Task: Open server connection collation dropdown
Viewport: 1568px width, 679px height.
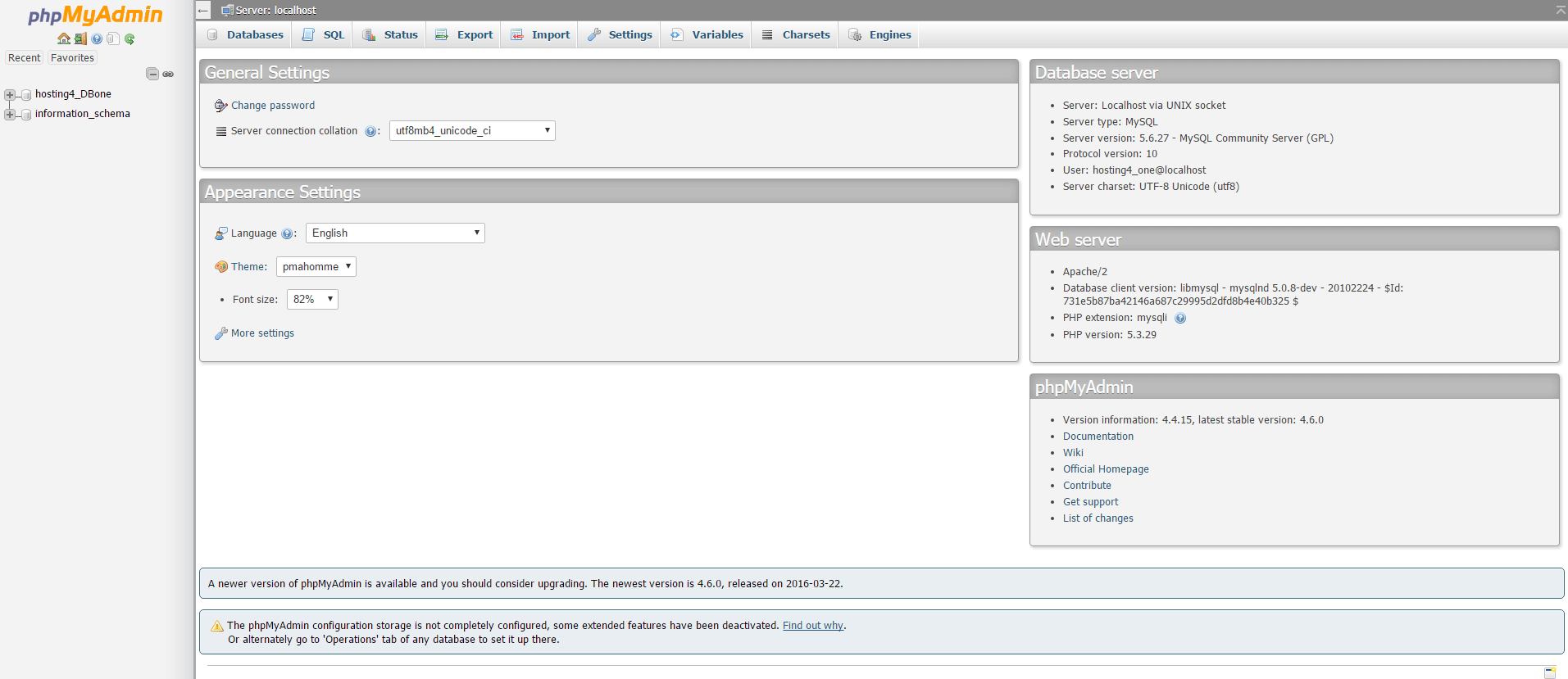Action: click(x=472, y=131)
